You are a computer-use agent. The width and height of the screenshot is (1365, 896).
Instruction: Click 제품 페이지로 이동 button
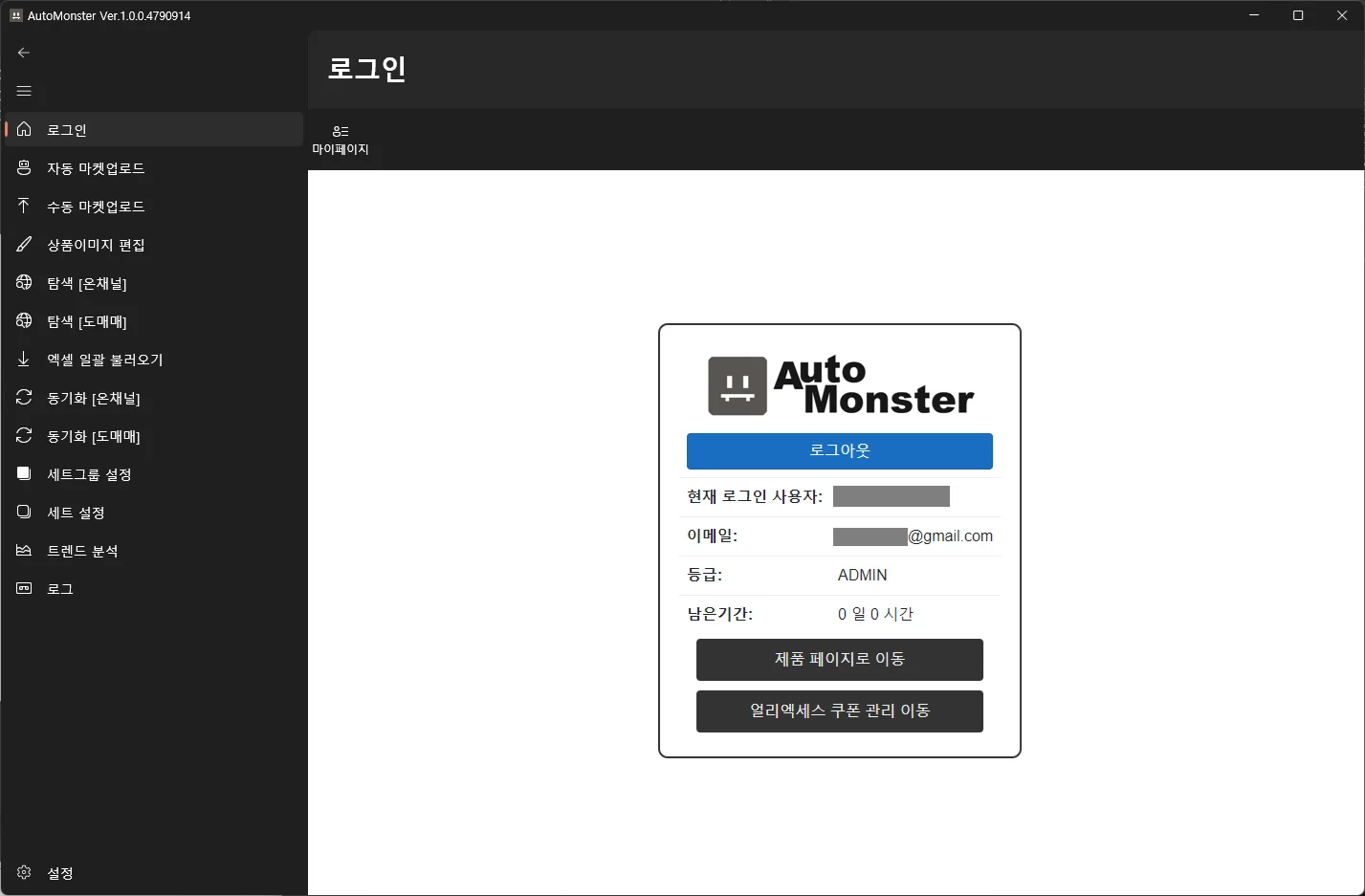(x=840, y=660)
